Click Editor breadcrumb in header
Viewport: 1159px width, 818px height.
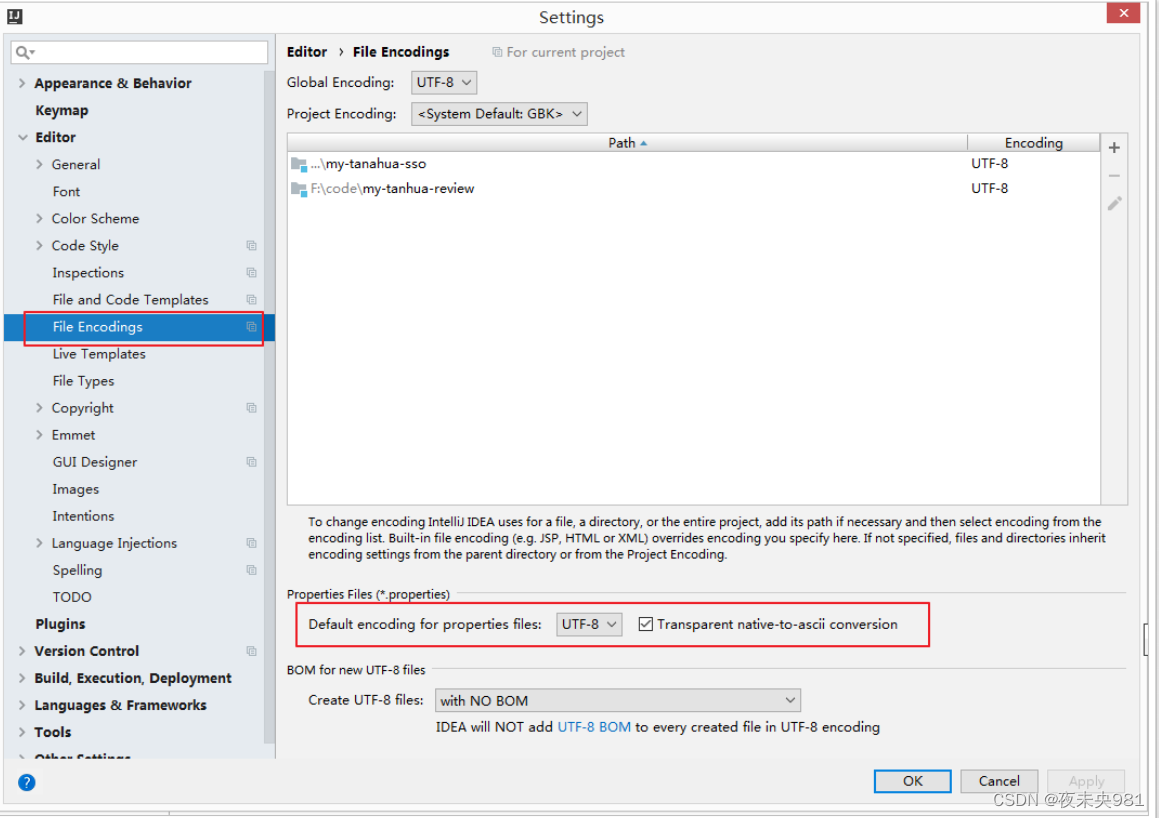[x=307, y=52]
